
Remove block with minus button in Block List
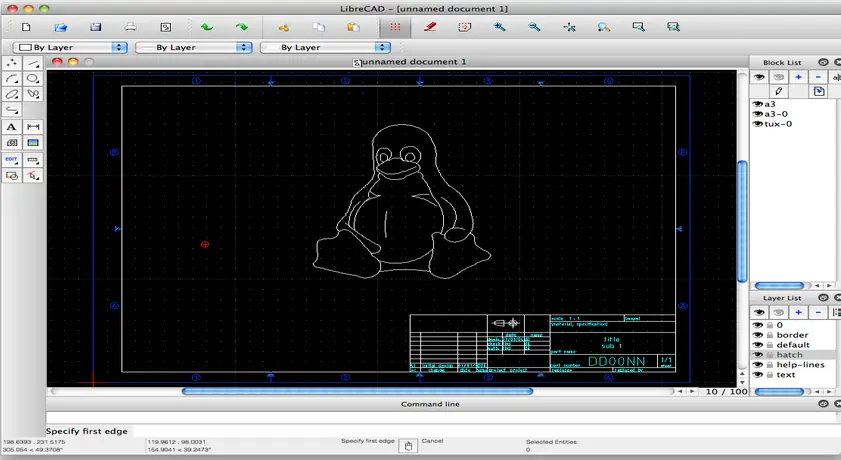(x=818, y=77)
